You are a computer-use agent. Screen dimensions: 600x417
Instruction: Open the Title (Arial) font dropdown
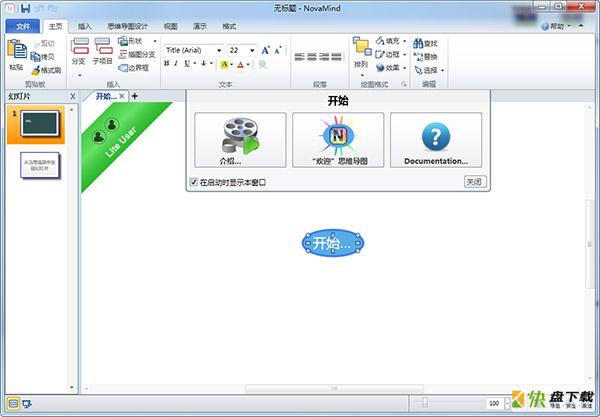coord(219,50)
